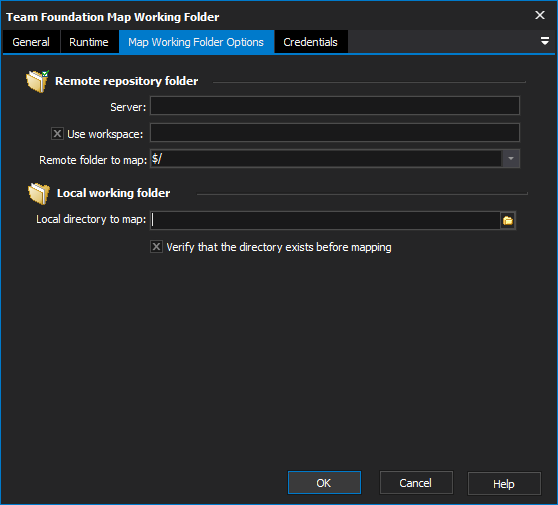Toggle the Use workspace checkbox
The image size is (558, 505).
pos(57,134)
